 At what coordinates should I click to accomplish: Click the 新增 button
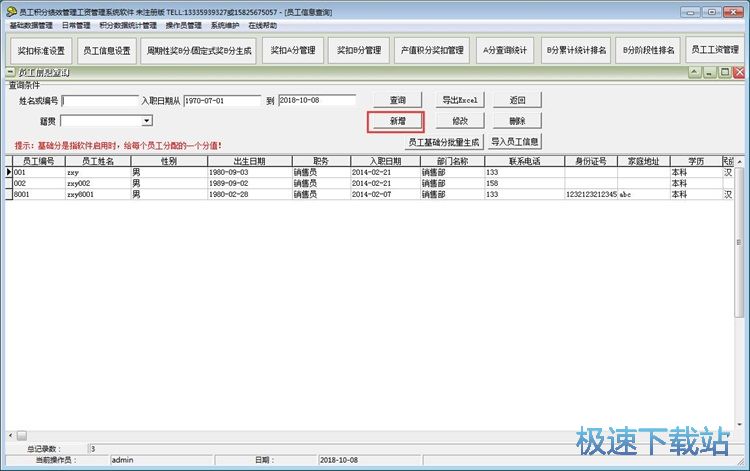tap(397, 121)
